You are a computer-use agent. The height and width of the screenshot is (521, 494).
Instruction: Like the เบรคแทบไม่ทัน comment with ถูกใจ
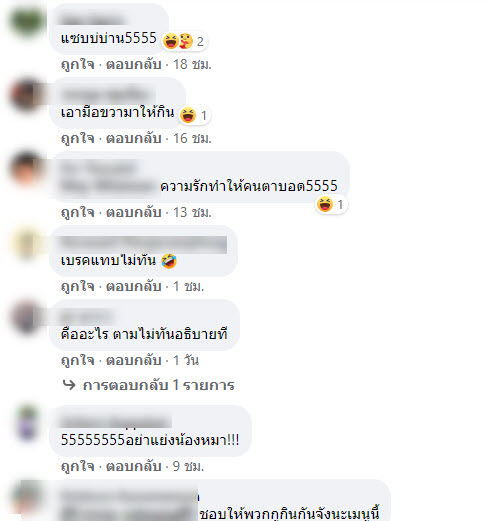(78, 286)
